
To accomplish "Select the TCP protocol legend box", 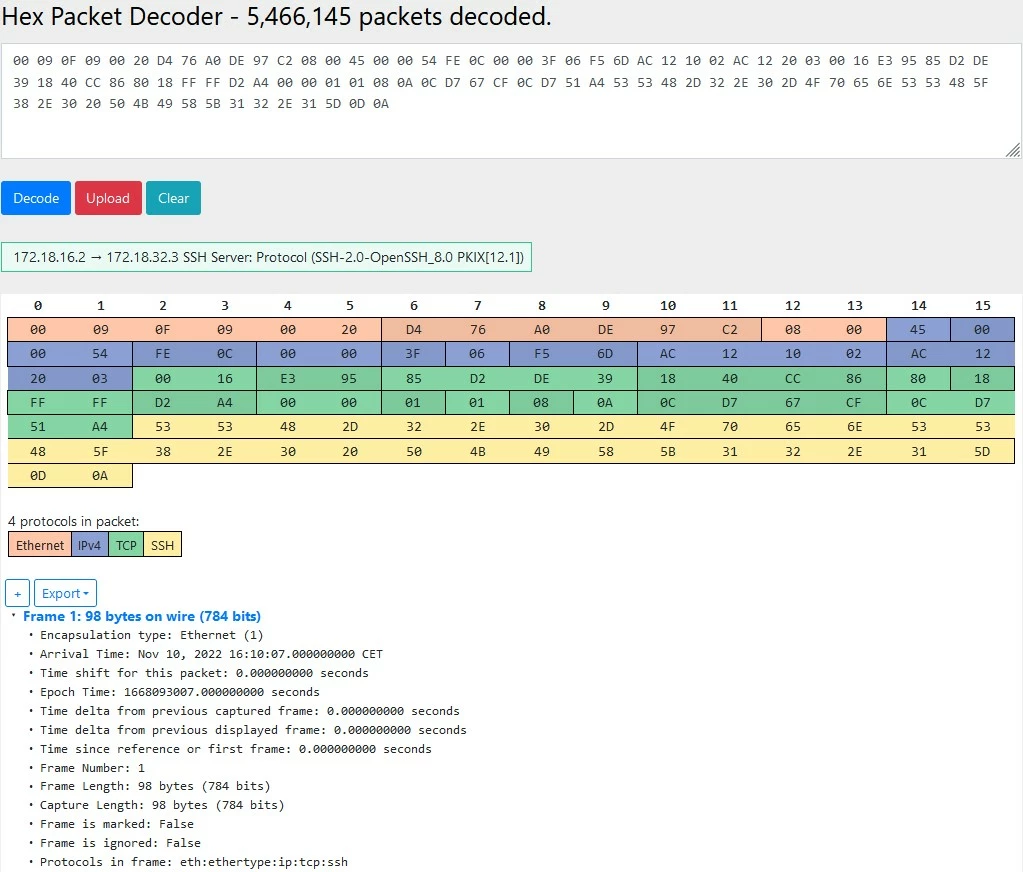I will [126, 545].
